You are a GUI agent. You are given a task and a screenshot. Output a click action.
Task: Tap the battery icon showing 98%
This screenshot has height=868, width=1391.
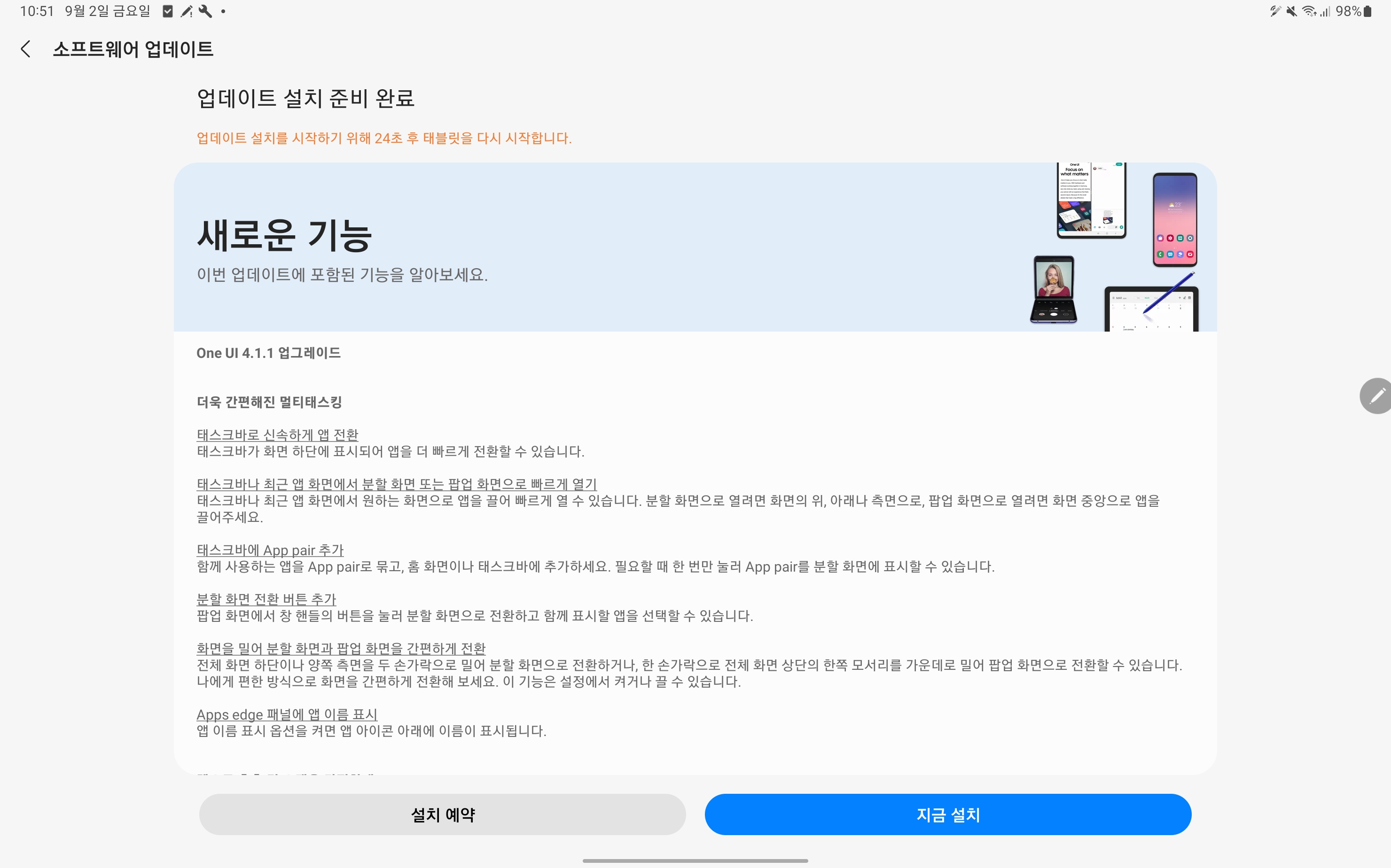pos(1368,11)
